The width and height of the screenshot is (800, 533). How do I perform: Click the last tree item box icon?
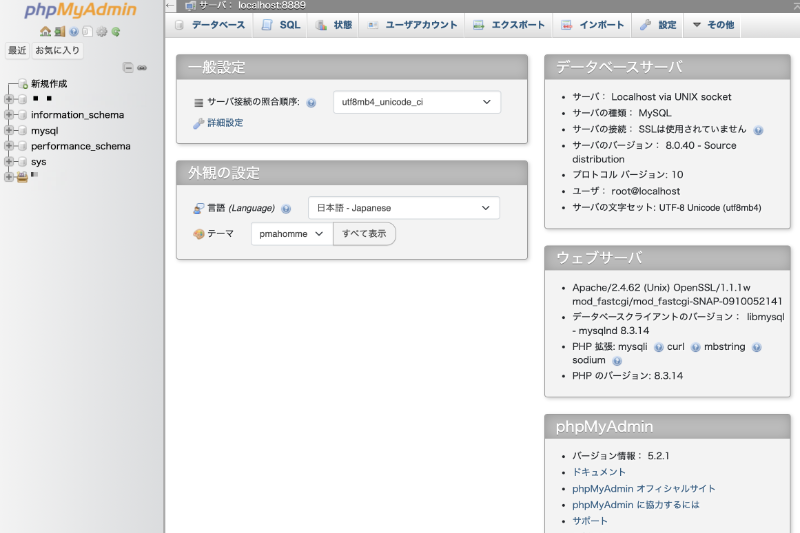[22, 177]
